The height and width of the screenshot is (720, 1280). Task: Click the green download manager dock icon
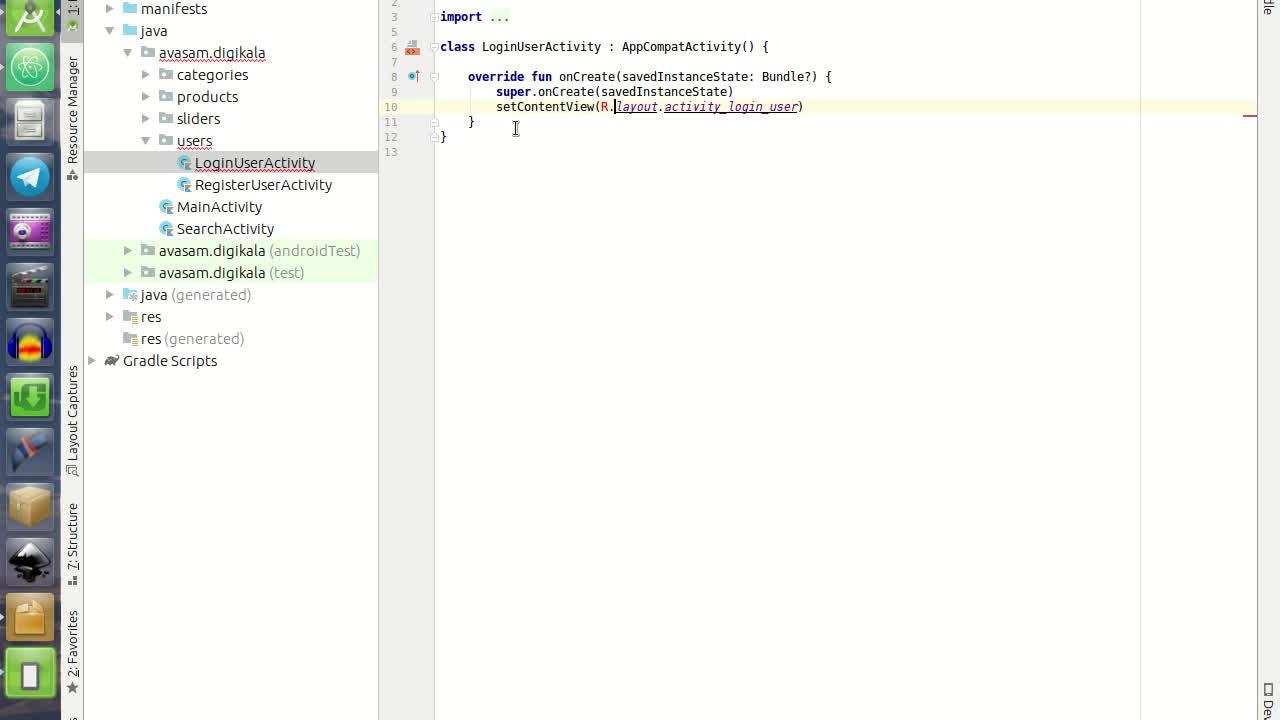point(30,397)
